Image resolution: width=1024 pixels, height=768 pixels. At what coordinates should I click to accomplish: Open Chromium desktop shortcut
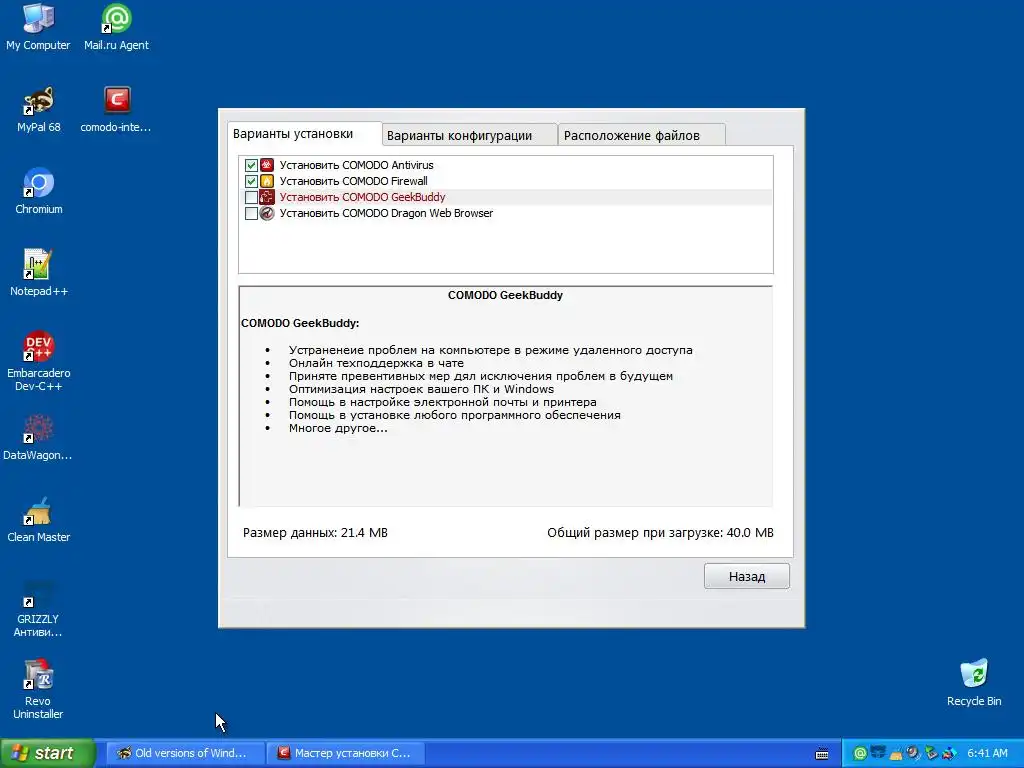38,191
